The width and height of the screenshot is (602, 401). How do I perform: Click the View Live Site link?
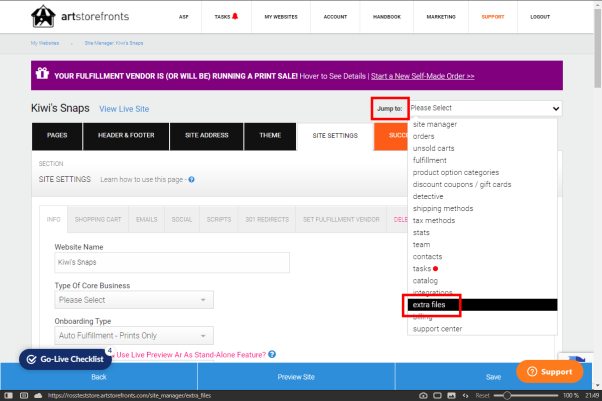pyautogui.click(x=124, y=109)
